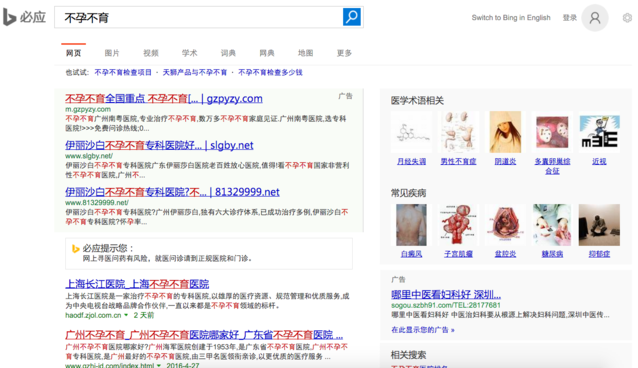
Task: Click the 盆腔炎 thumbnail image
Action: (505, 225)
